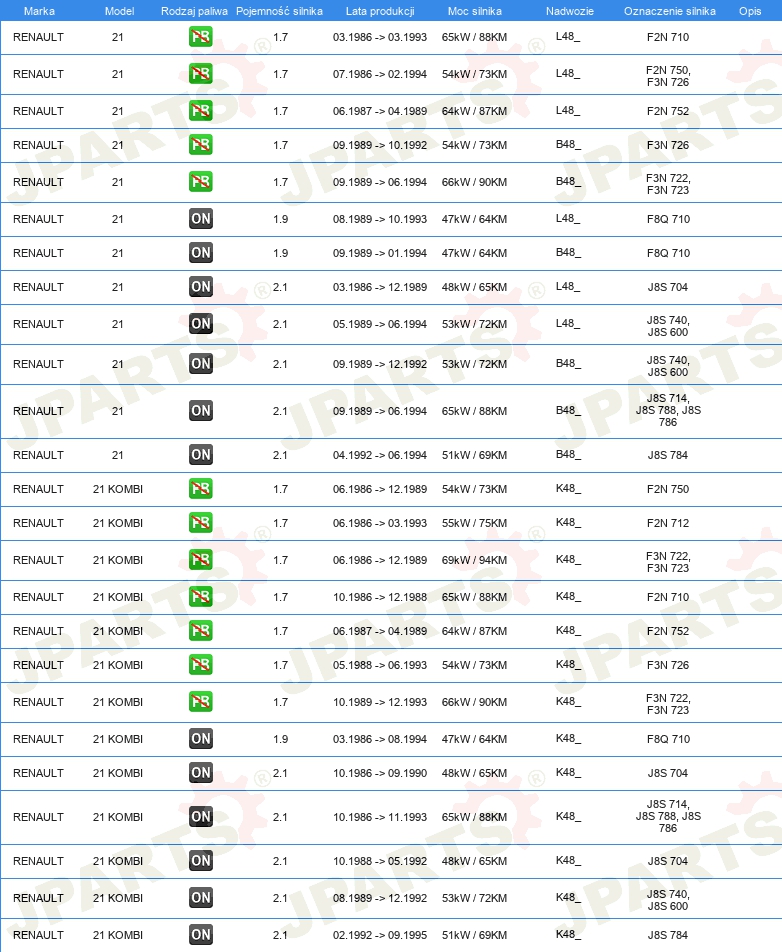Select petrol icon in the 66kW B48_ row

click(x=200, y=182)
